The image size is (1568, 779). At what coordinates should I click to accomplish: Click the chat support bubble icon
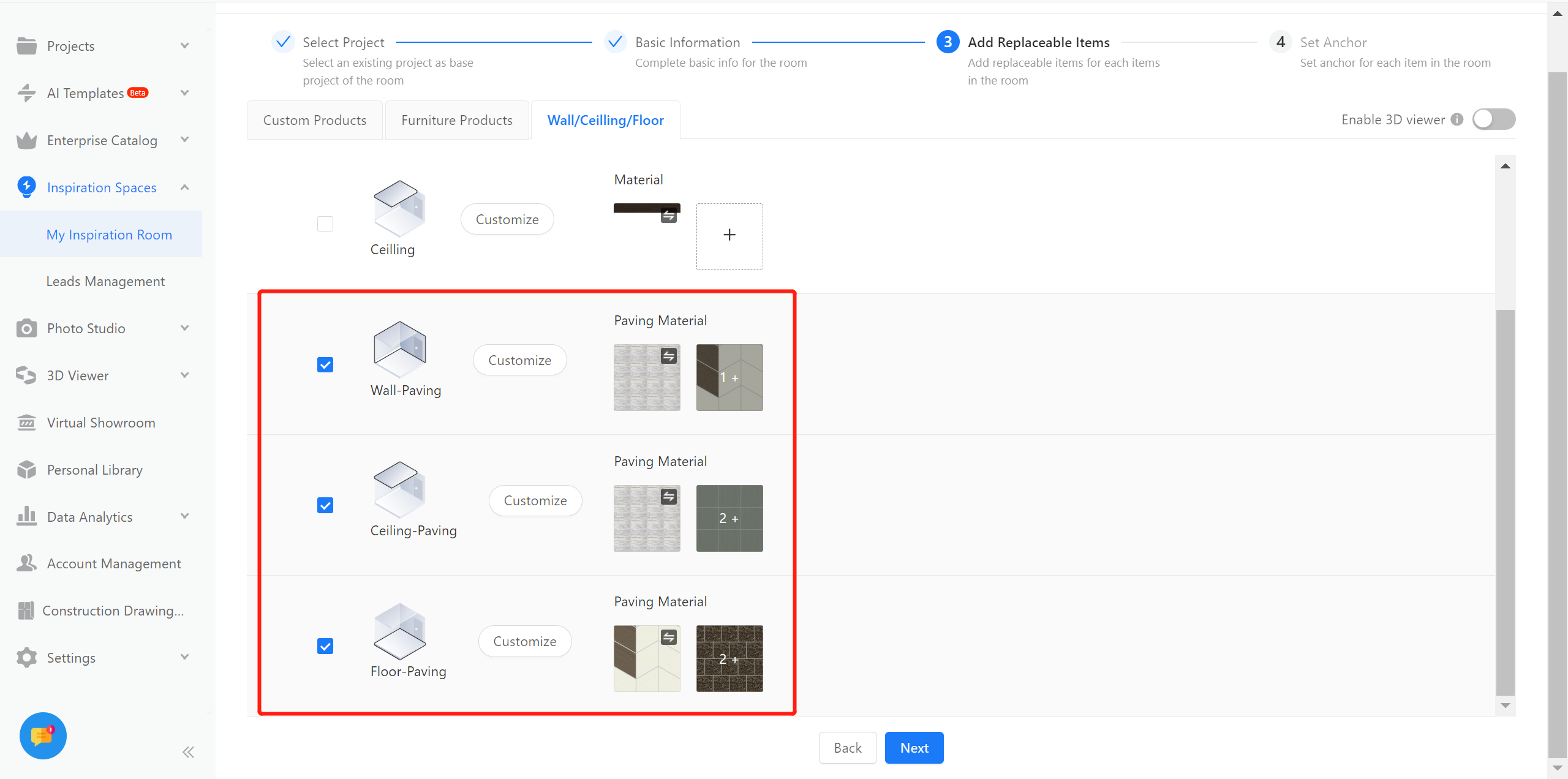42,736
